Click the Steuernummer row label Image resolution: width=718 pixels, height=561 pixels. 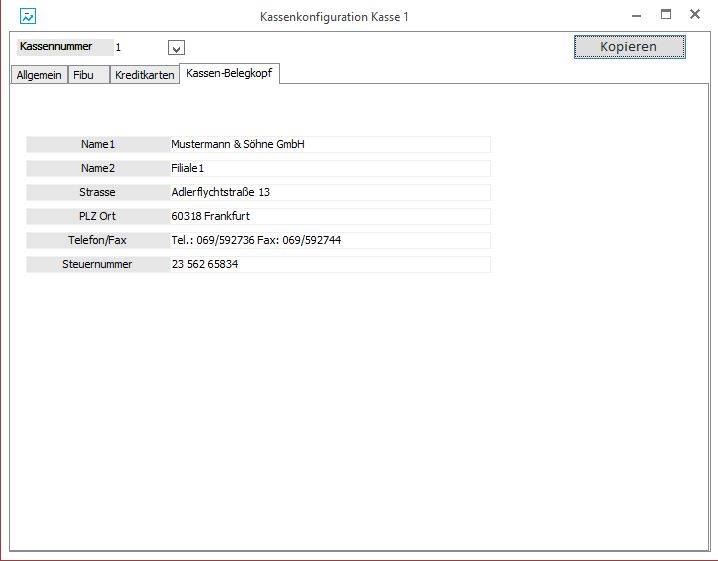[98, 264]
